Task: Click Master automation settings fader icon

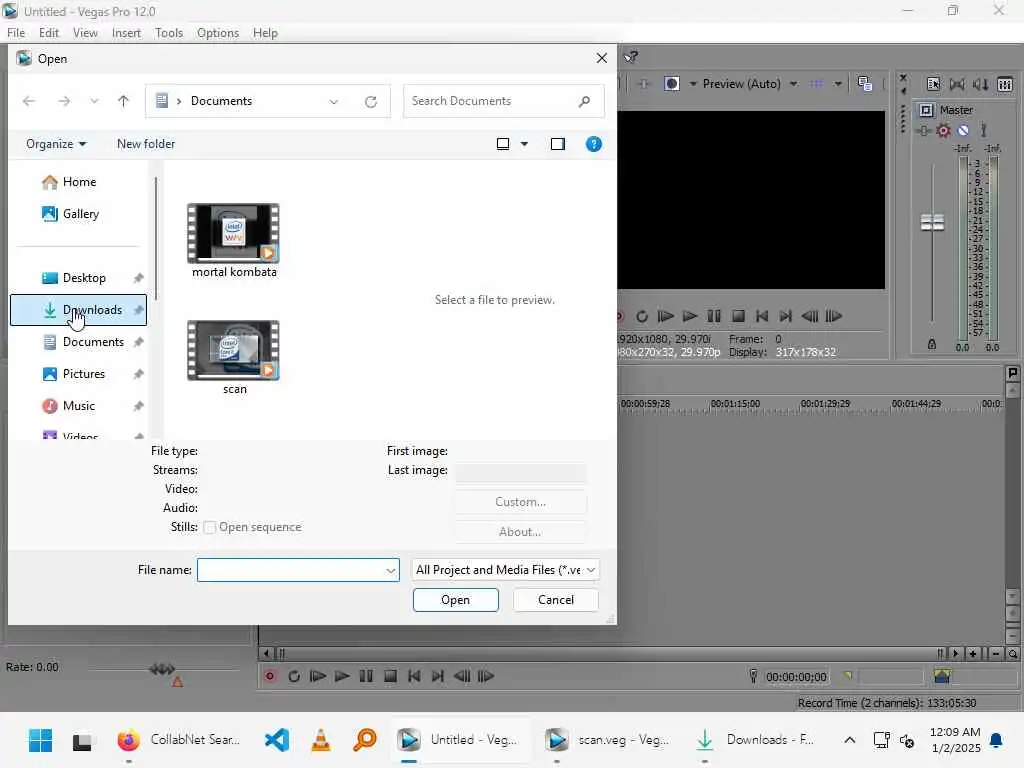Action: (923, 131)
